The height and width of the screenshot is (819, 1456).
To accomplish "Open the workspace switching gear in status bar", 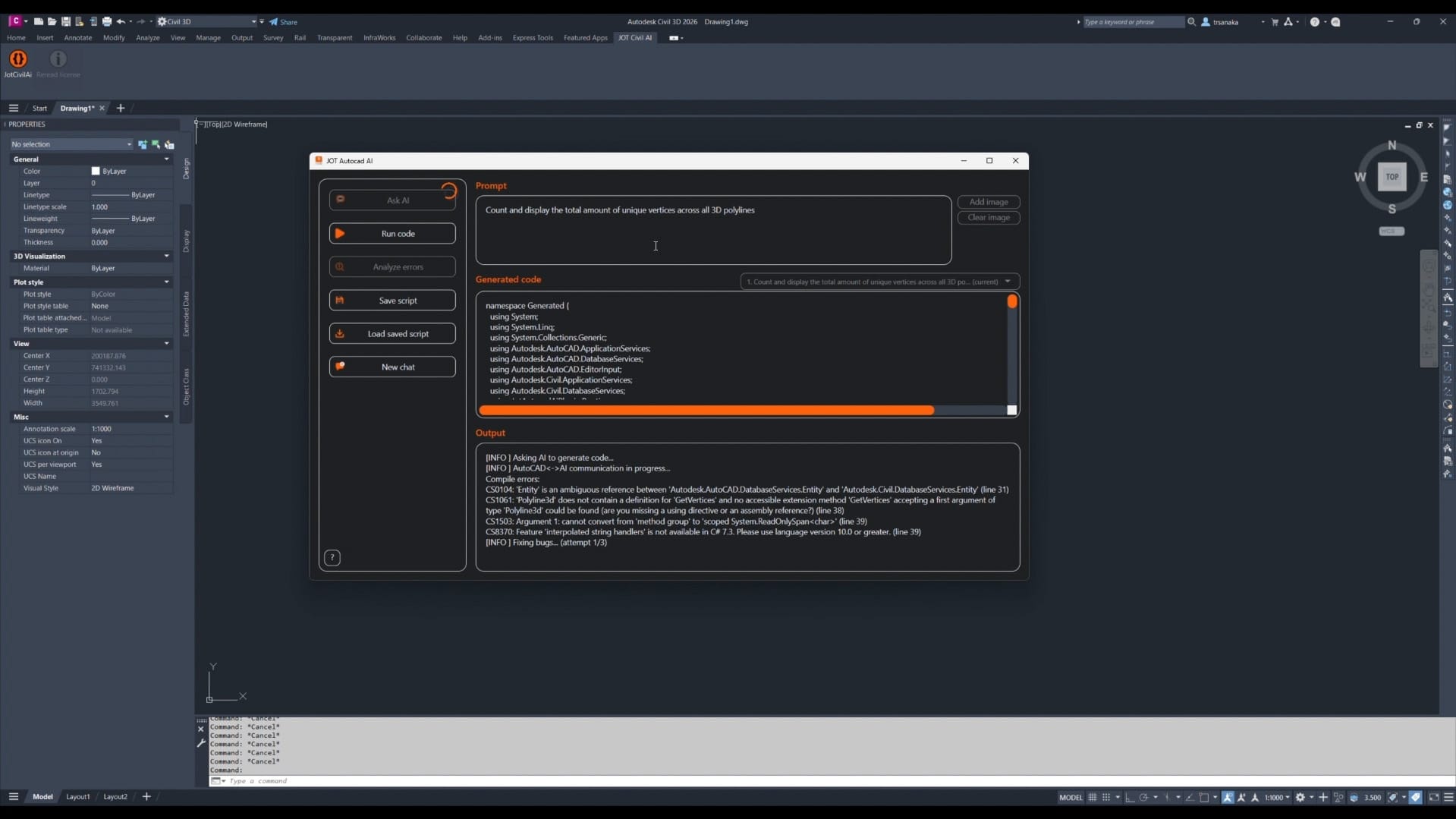I will (1300, 797).
